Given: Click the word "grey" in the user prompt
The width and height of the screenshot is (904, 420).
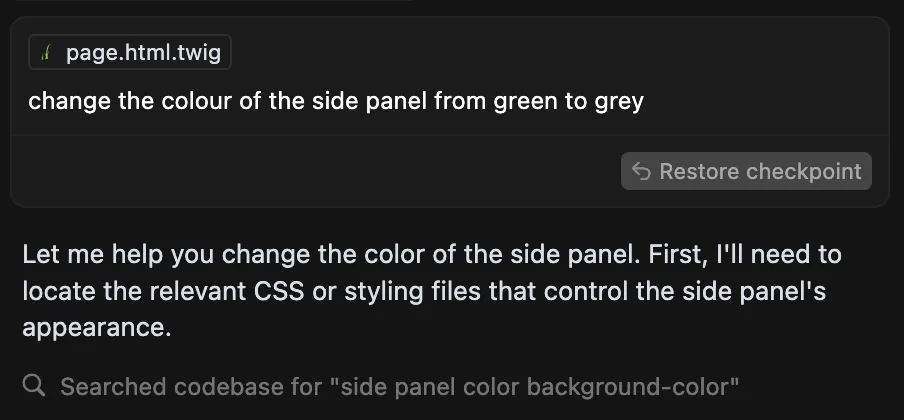Looking at the screenshot, I should pyautogui.click(x=618, y=101).
